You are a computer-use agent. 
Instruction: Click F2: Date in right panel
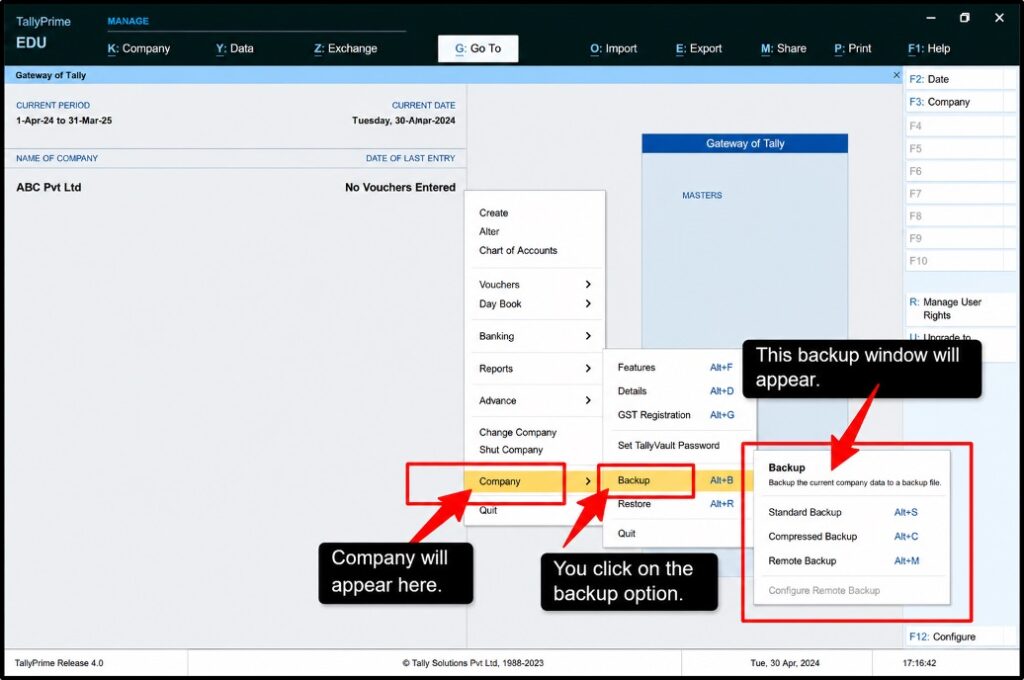(x=960, y=79)
